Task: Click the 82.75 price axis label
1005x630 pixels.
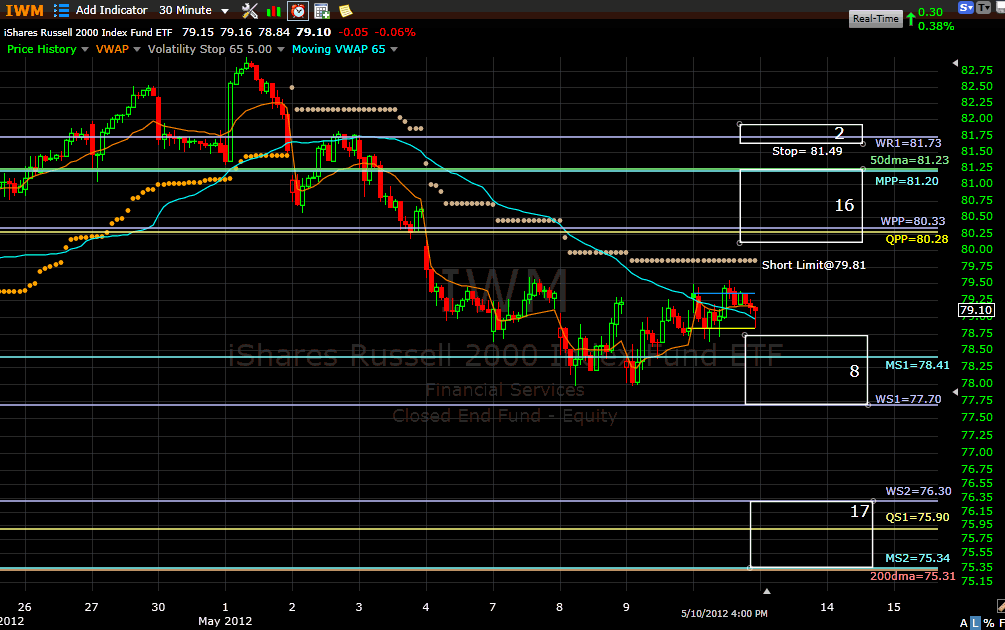Action: (977, 70)
